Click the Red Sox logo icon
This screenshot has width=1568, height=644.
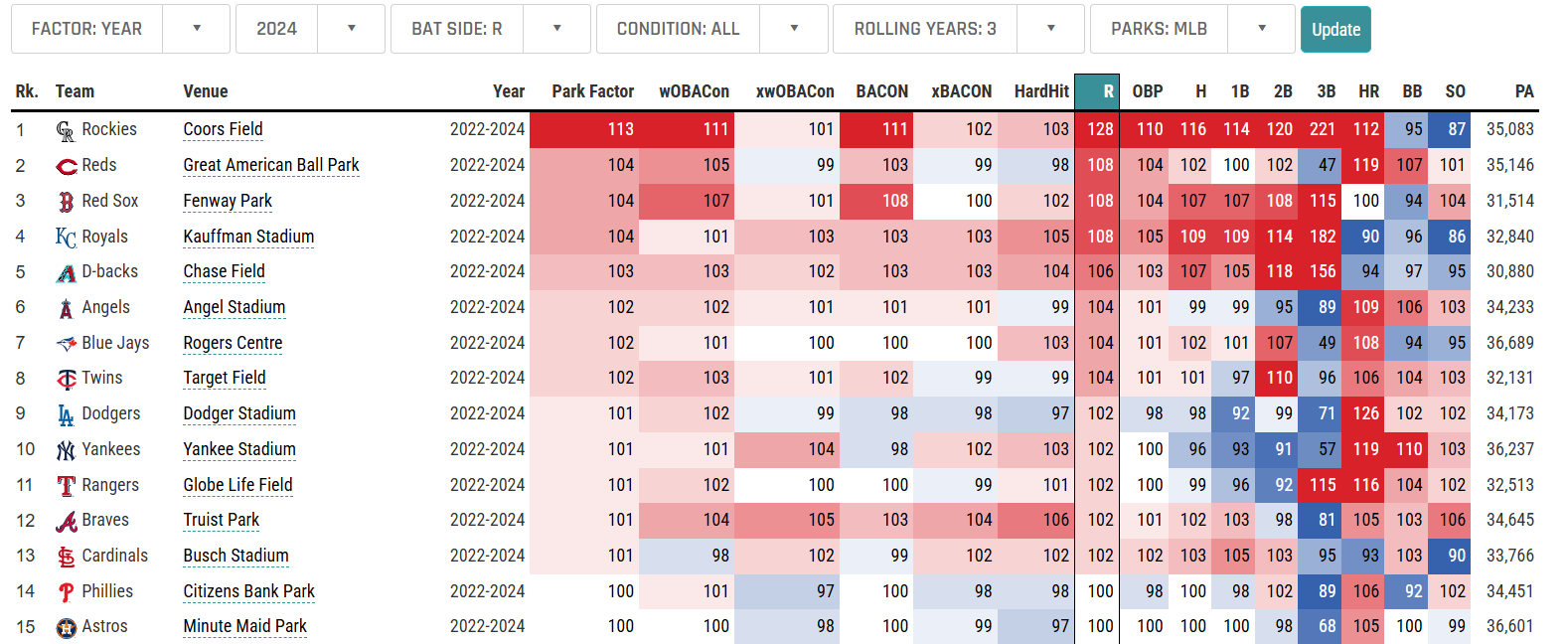coord(66,202)
